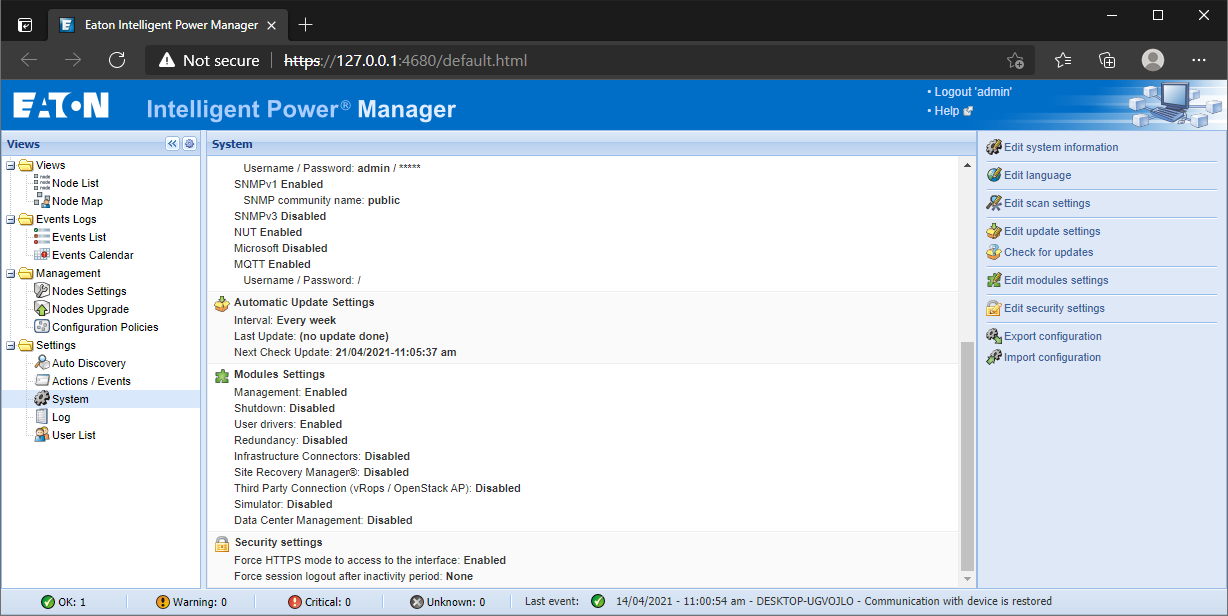Viewport: 1228px width, 616px height.
Task: Click the Events Calendar icon
Action: 42,255
